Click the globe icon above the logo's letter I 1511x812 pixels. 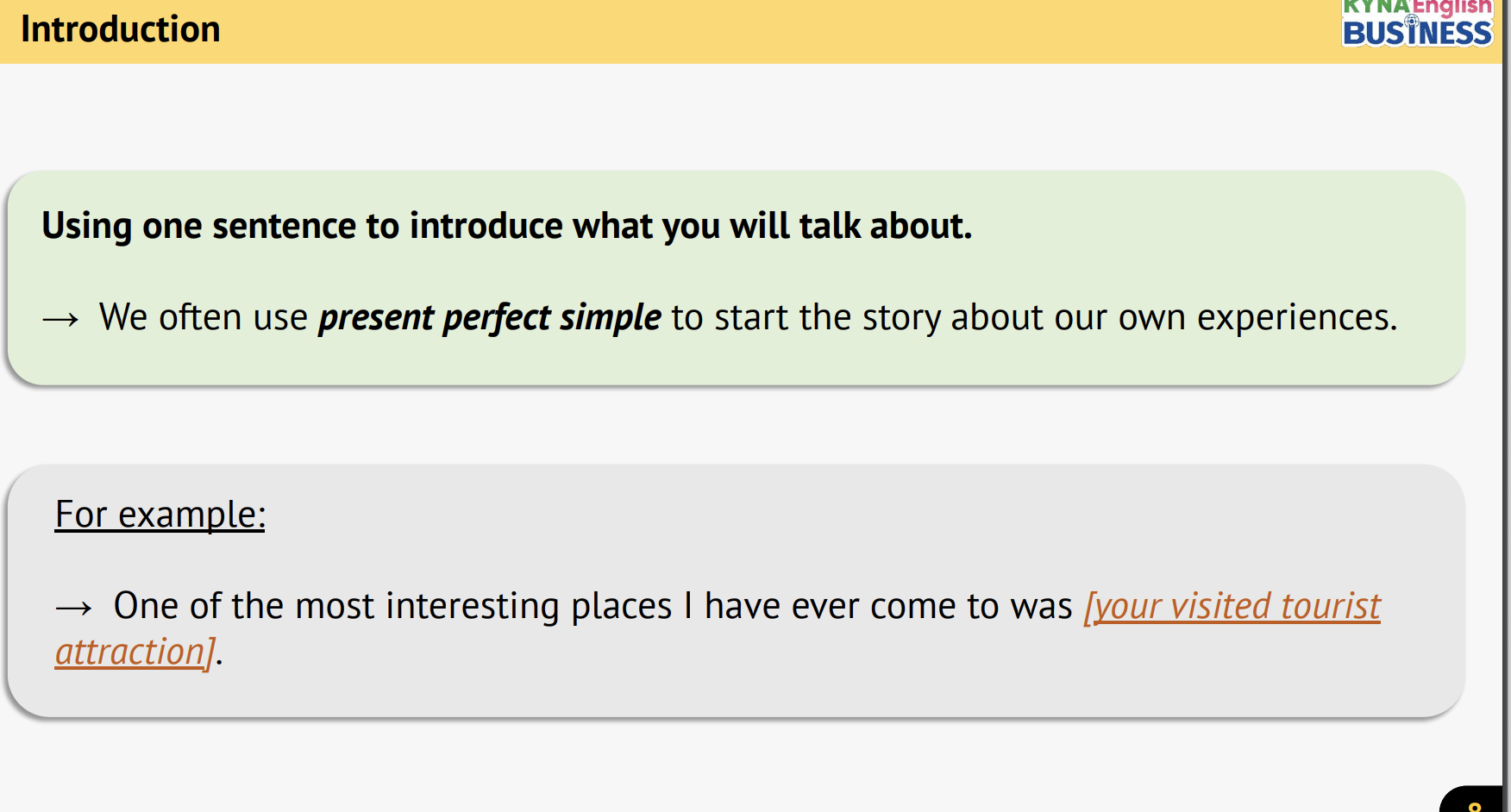pyautogui.click(x=1412, y=19)
